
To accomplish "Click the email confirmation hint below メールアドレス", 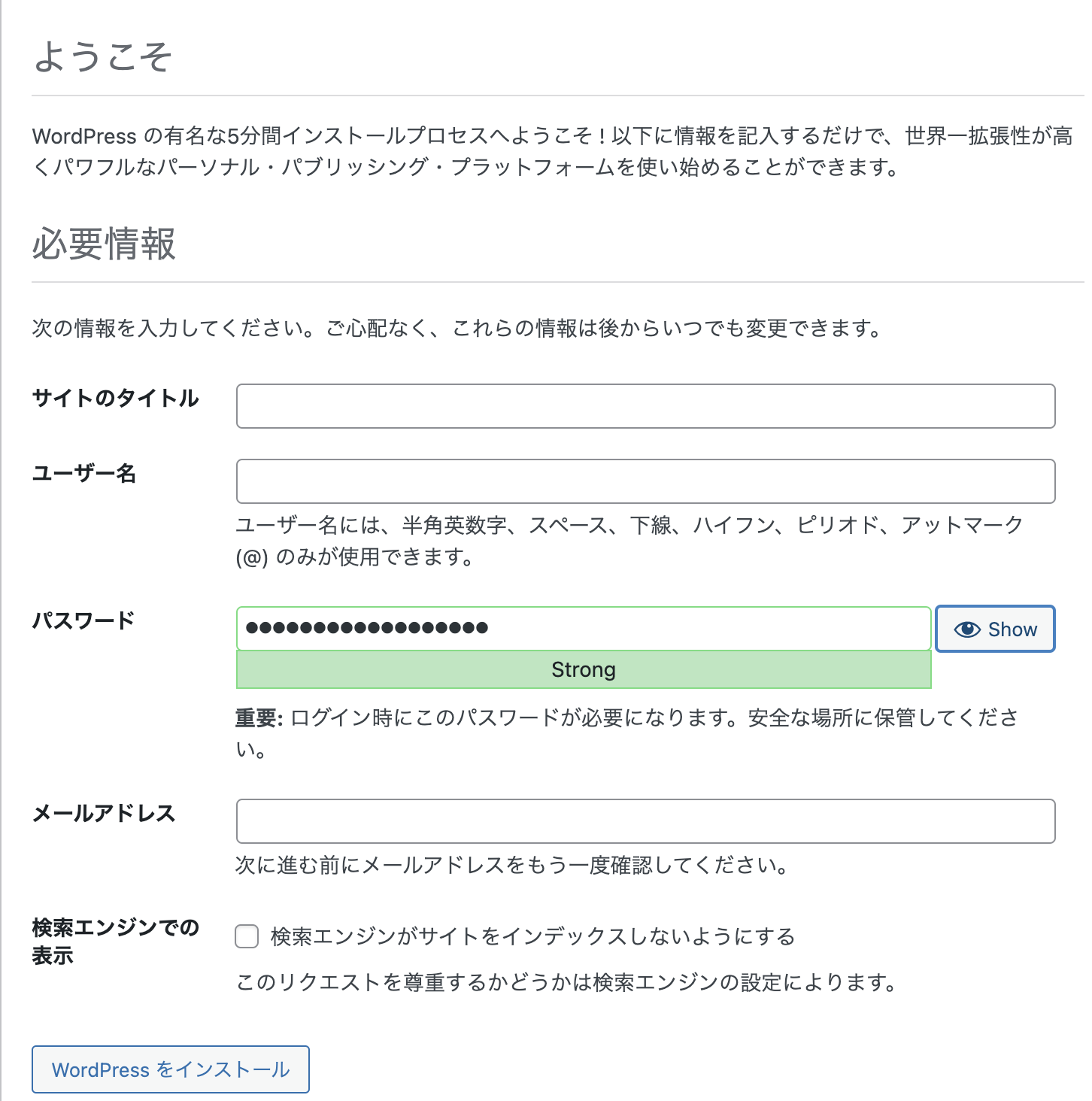I will pyautogui.click(x=511, y=866).
